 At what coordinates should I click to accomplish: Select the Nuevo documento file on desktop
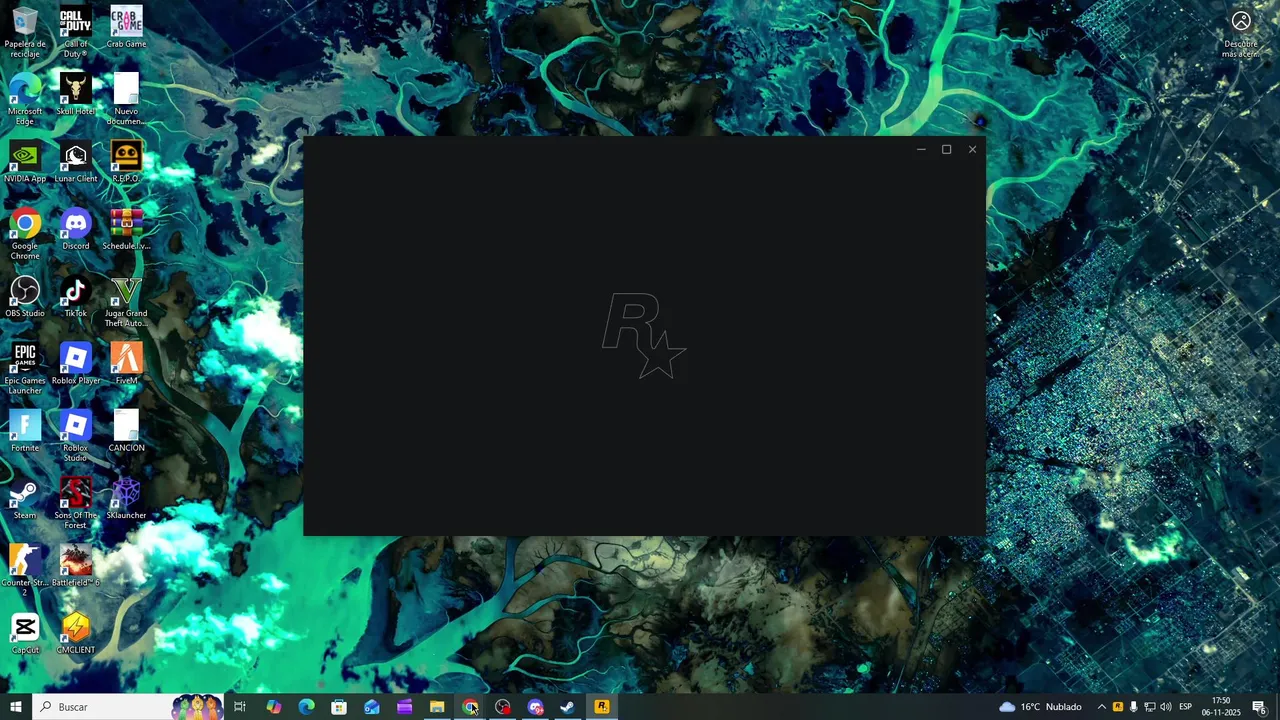(x=126, y=98)
